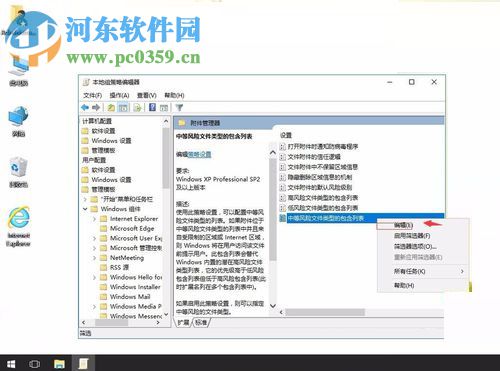The height and width of the screenshot is (371, 500).
Task: Click the tree pane horizontal scroll-right arrow
Action: (158, 322)
